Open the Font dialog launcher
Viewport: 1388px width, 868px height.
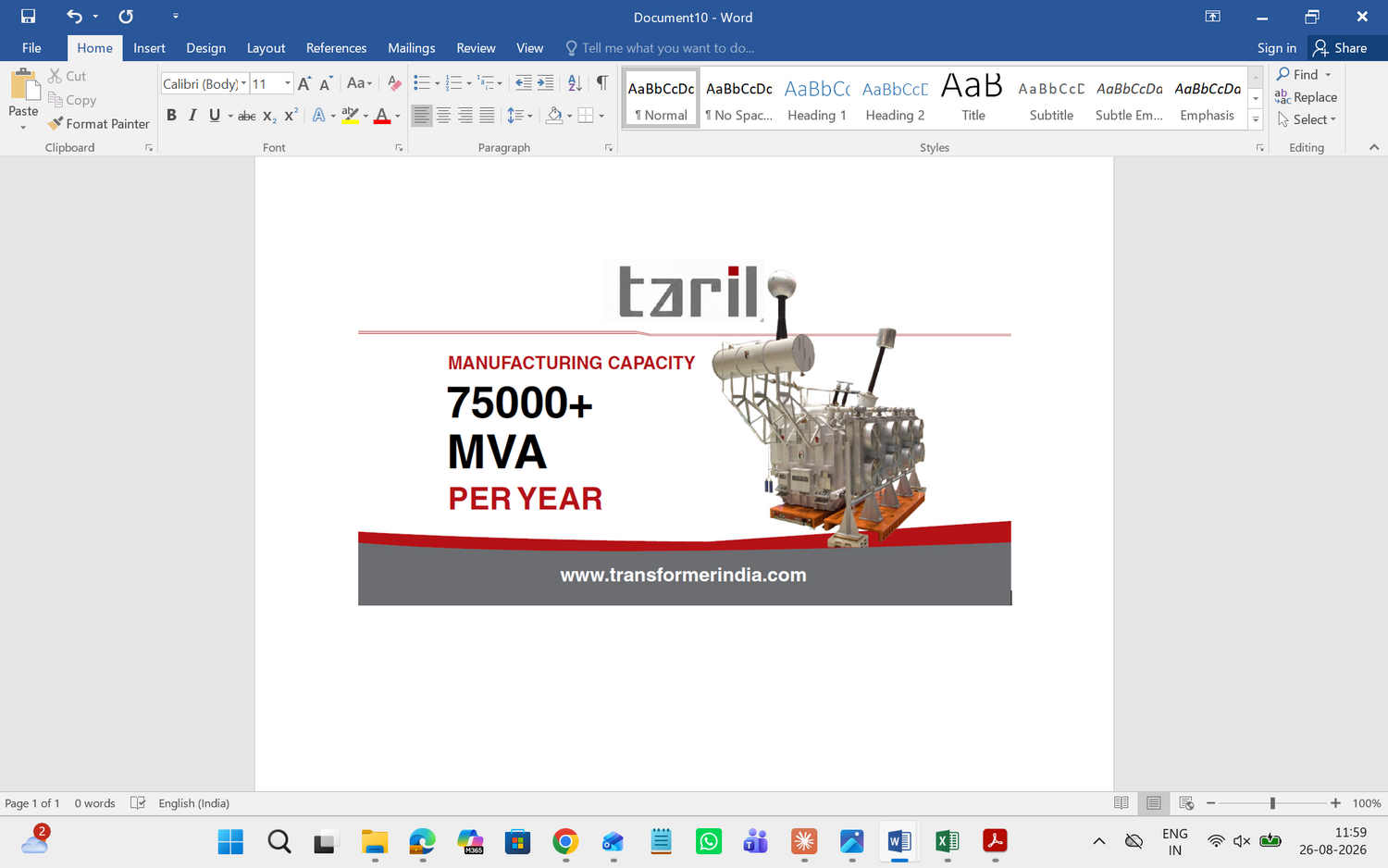tap(399, 148)
